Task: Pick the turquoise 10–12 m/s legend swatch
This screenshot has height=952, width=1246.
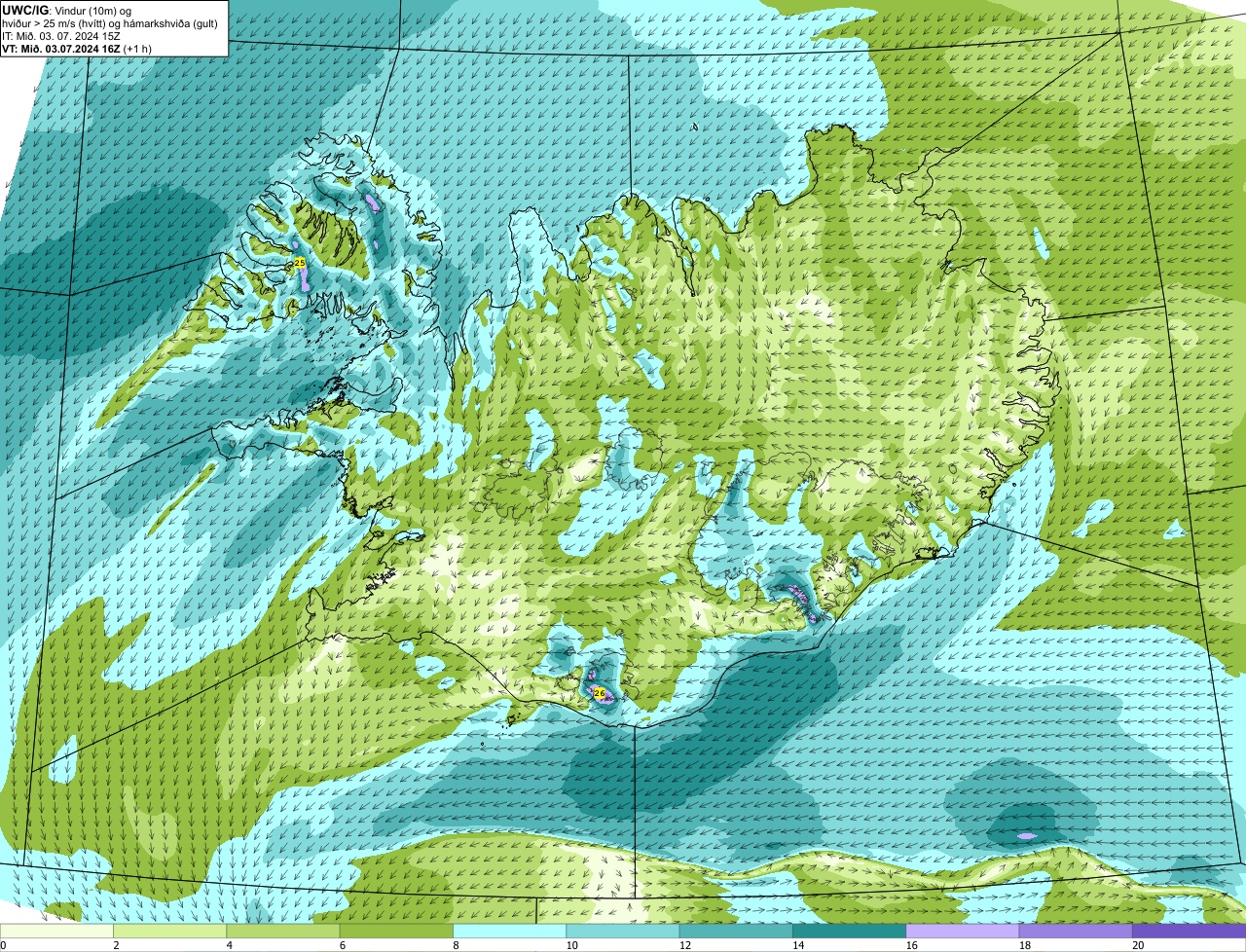Action: (x=623, y=931)
